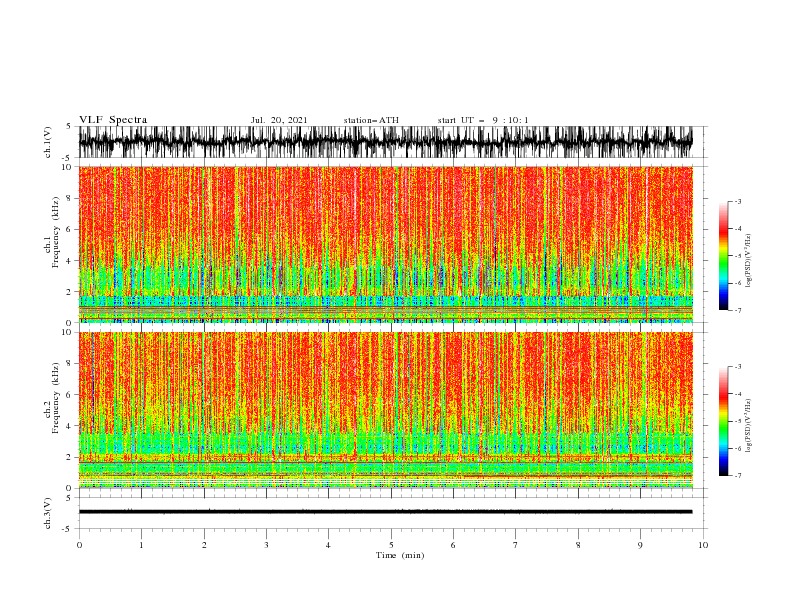Click the log(PSD) label beside ch.2 colorbar
Image resolution: width=792 pixels, height=612 pixels.
click(748, 426)
